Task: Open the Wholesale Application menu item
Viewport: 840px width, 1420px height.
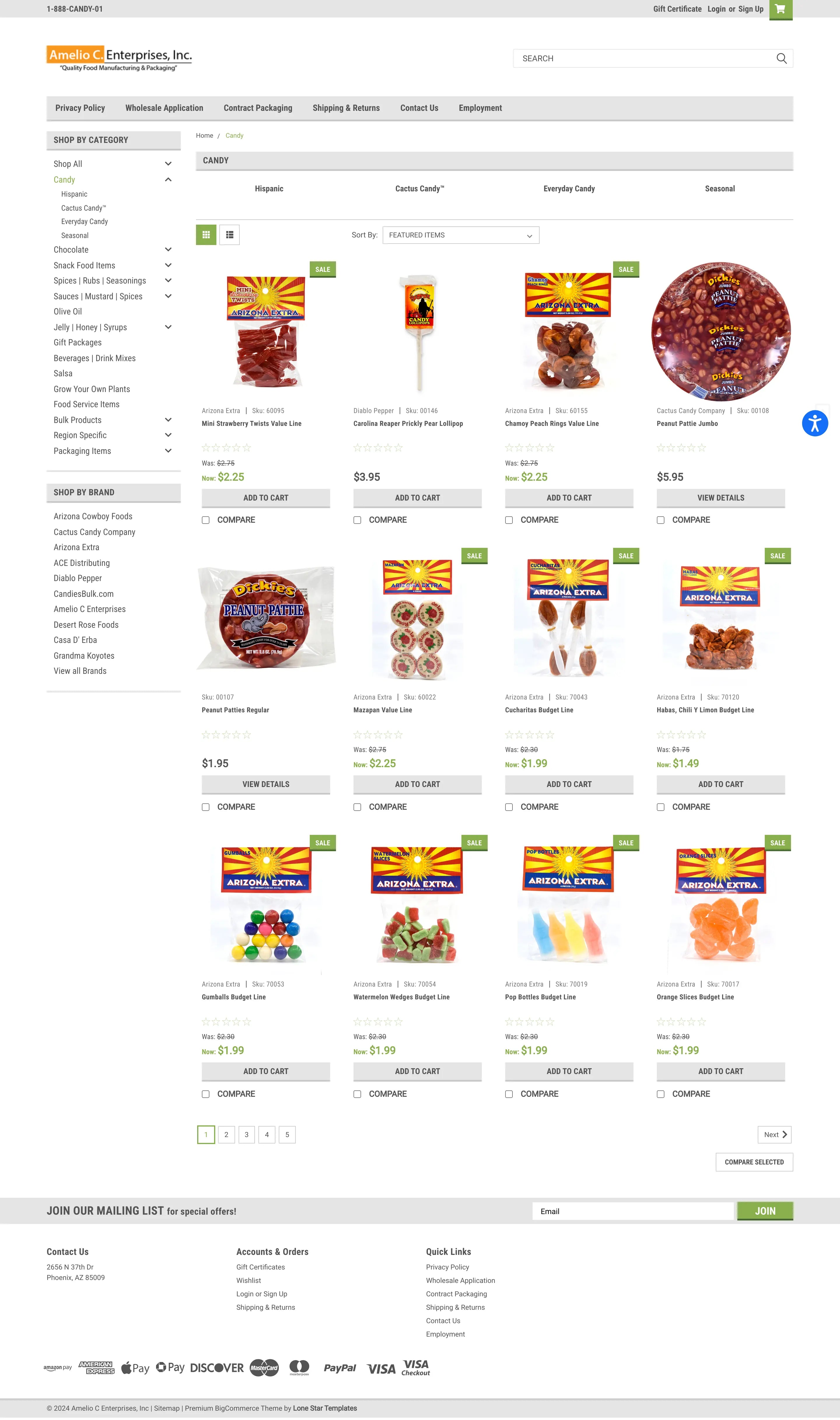Action: [x=164, y=108]
